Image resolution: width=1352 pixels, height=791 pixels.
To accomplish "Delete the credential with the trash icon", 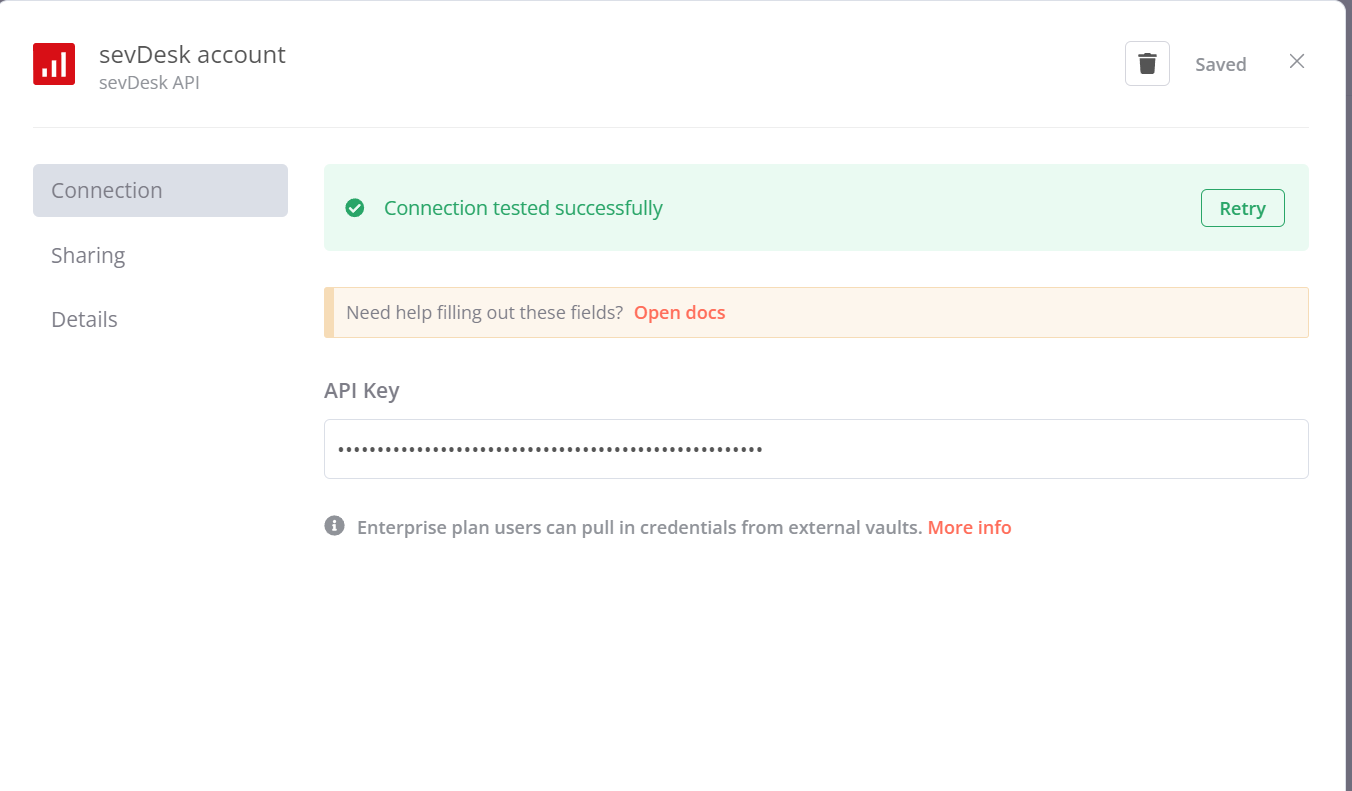I will click(x=1147, y=64).
